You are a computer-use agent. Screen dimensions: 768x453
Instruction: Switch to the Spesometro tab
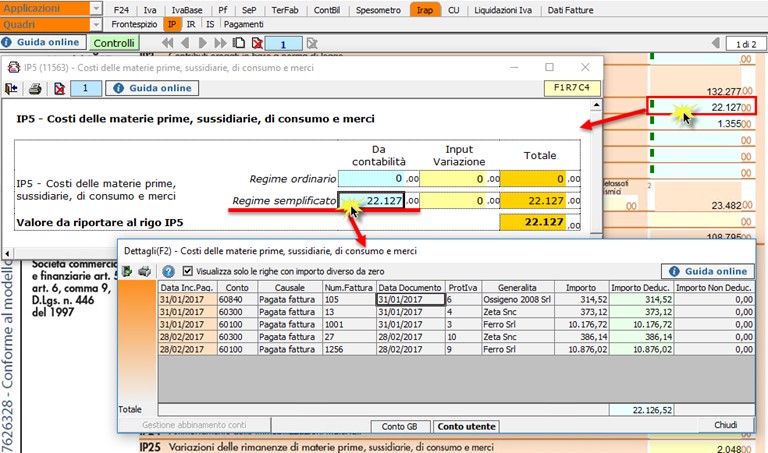tap(378, 10)
